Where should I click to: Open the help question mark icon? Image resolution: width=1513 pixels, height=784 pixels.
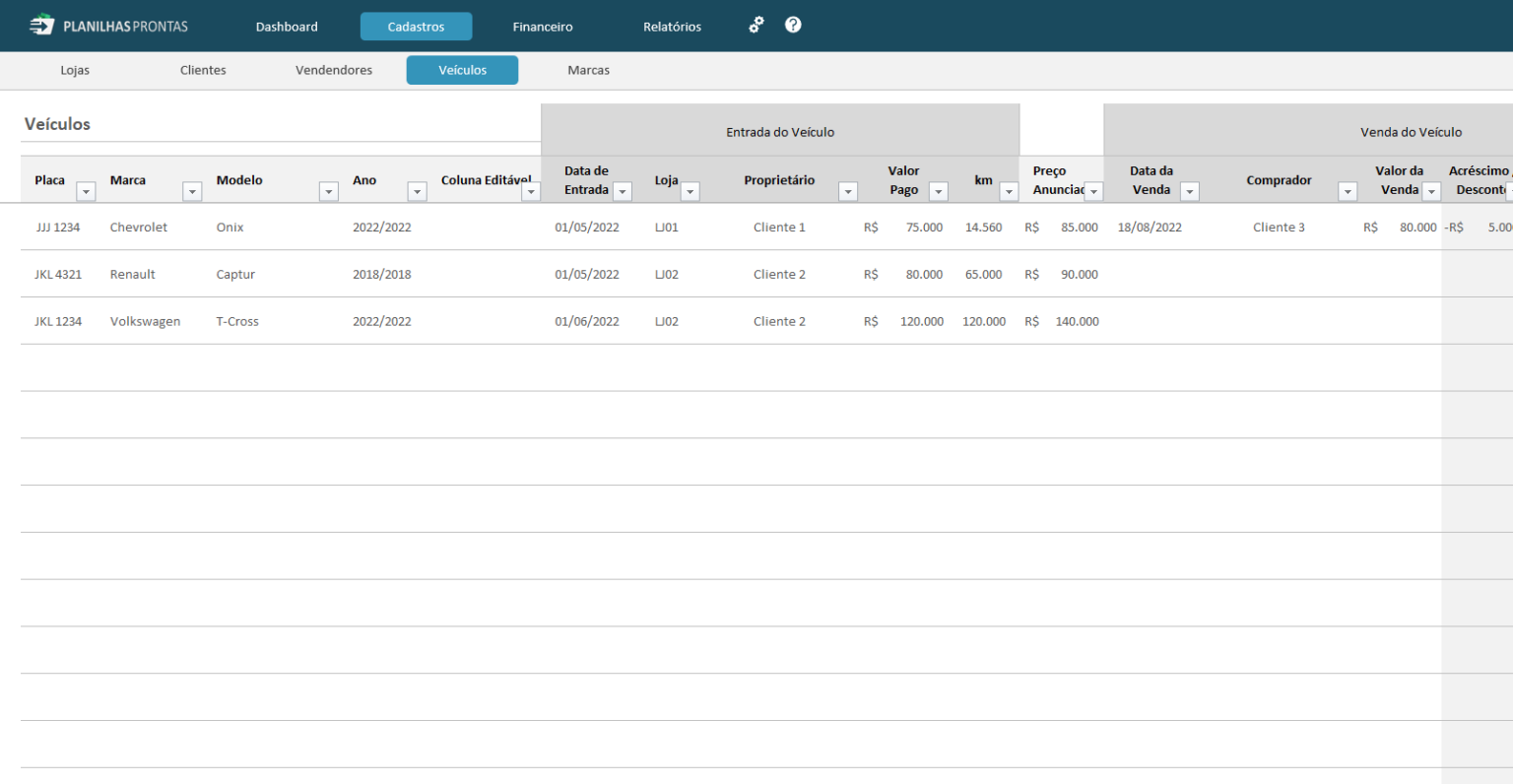(793, 25)
